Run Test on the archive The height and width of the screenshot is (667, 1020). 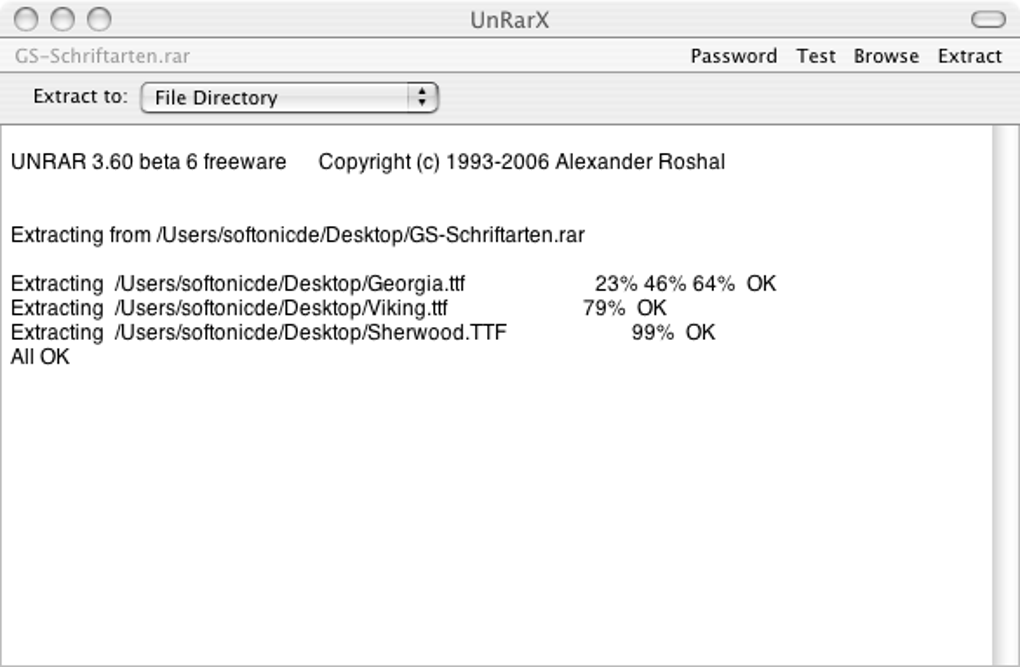(815, 56)
